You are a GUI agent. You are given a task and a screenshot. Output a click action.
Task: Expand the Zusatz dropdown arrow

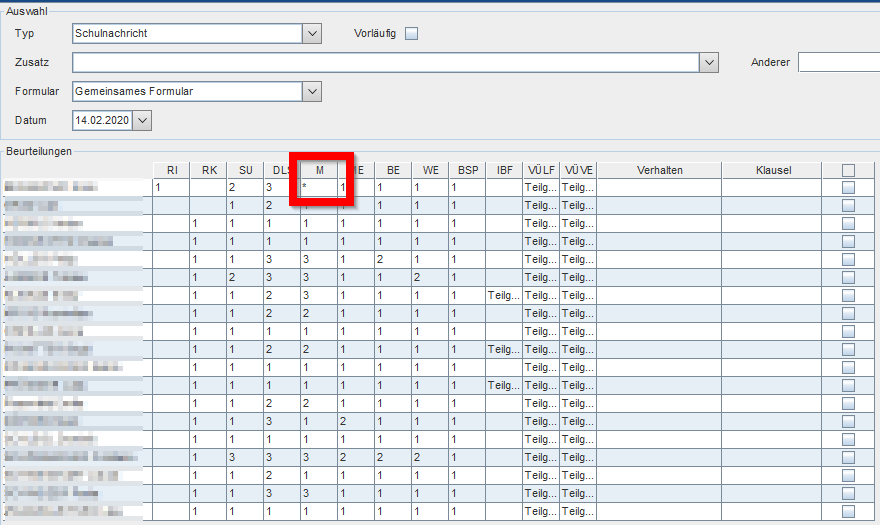709,62
